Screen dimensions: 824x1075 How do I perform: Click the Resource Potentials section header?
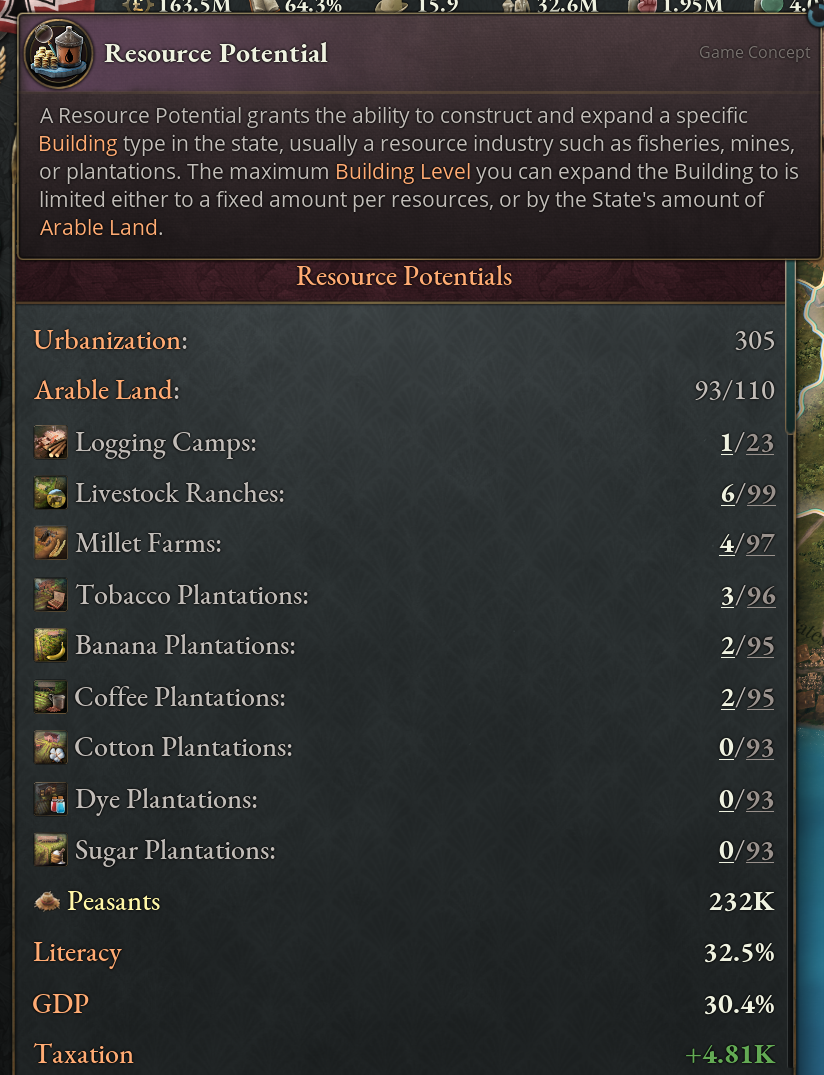(x=404, y=277)
